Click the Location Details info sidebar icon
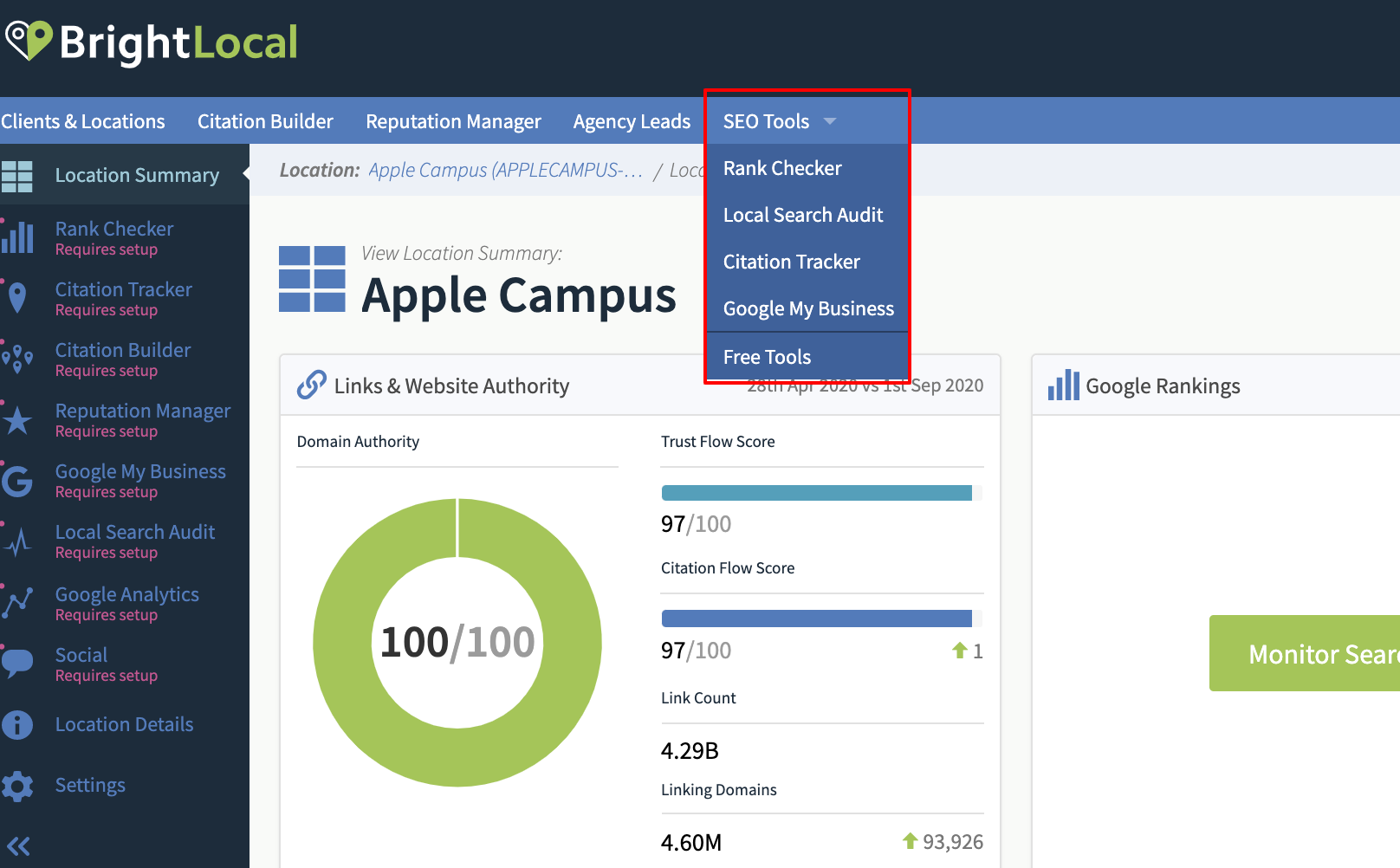Screen dimensions: 1400x868 pos(17,725)
